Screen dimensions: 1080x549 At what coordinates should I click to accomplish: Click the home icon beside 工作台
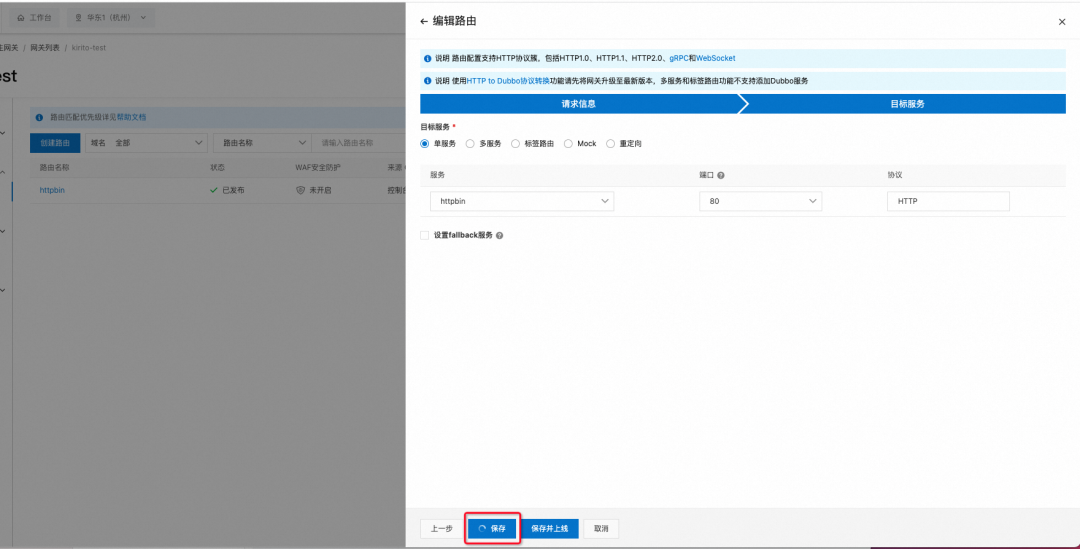coord(21,18)
